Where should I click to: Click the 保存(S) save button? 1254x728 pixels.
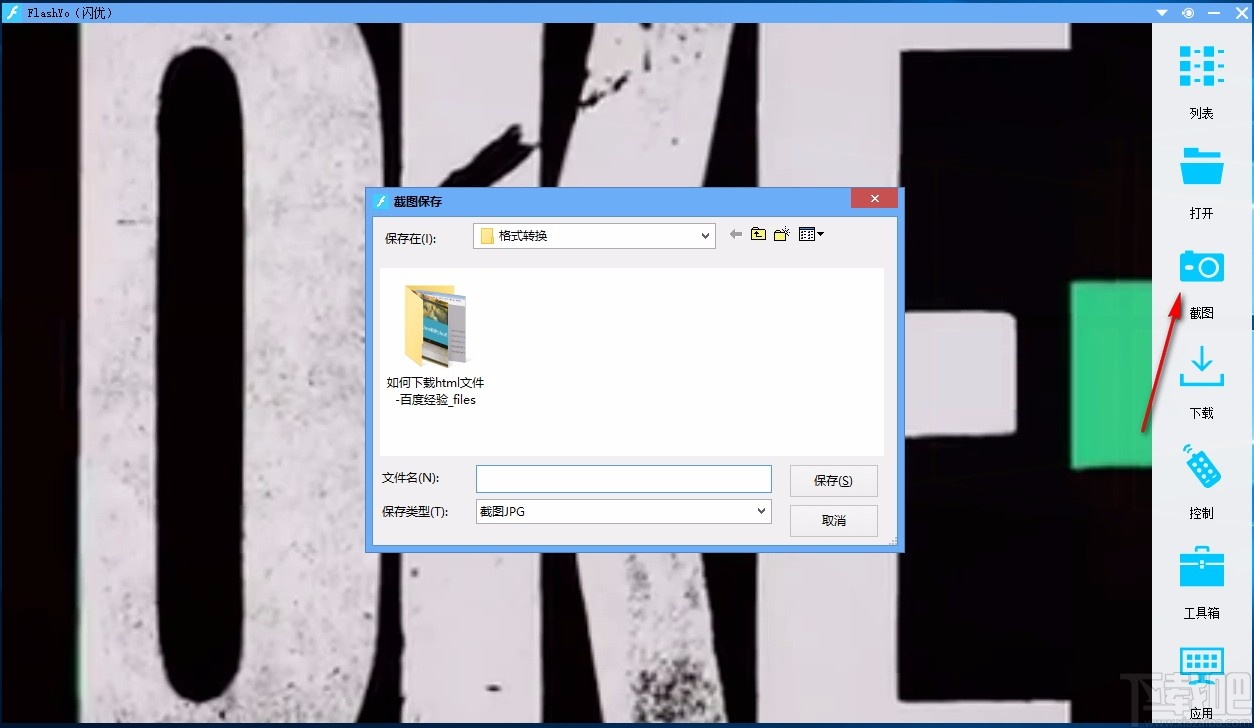(833, 480)
